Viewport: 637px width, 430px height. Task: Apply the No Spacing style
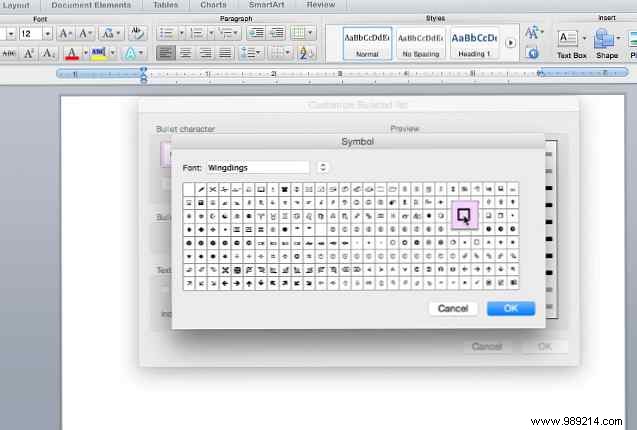(x=420, y=43)
